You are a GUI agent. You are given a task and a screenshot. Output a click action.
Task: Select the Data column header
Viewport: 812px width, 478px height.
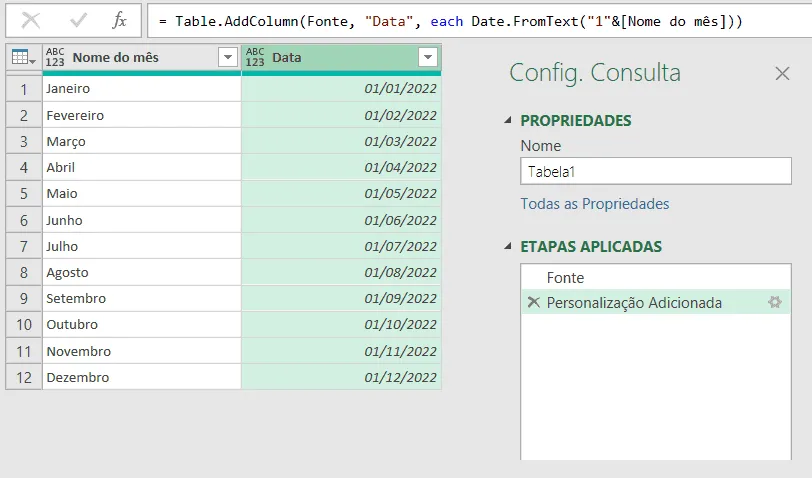[341, 57]
